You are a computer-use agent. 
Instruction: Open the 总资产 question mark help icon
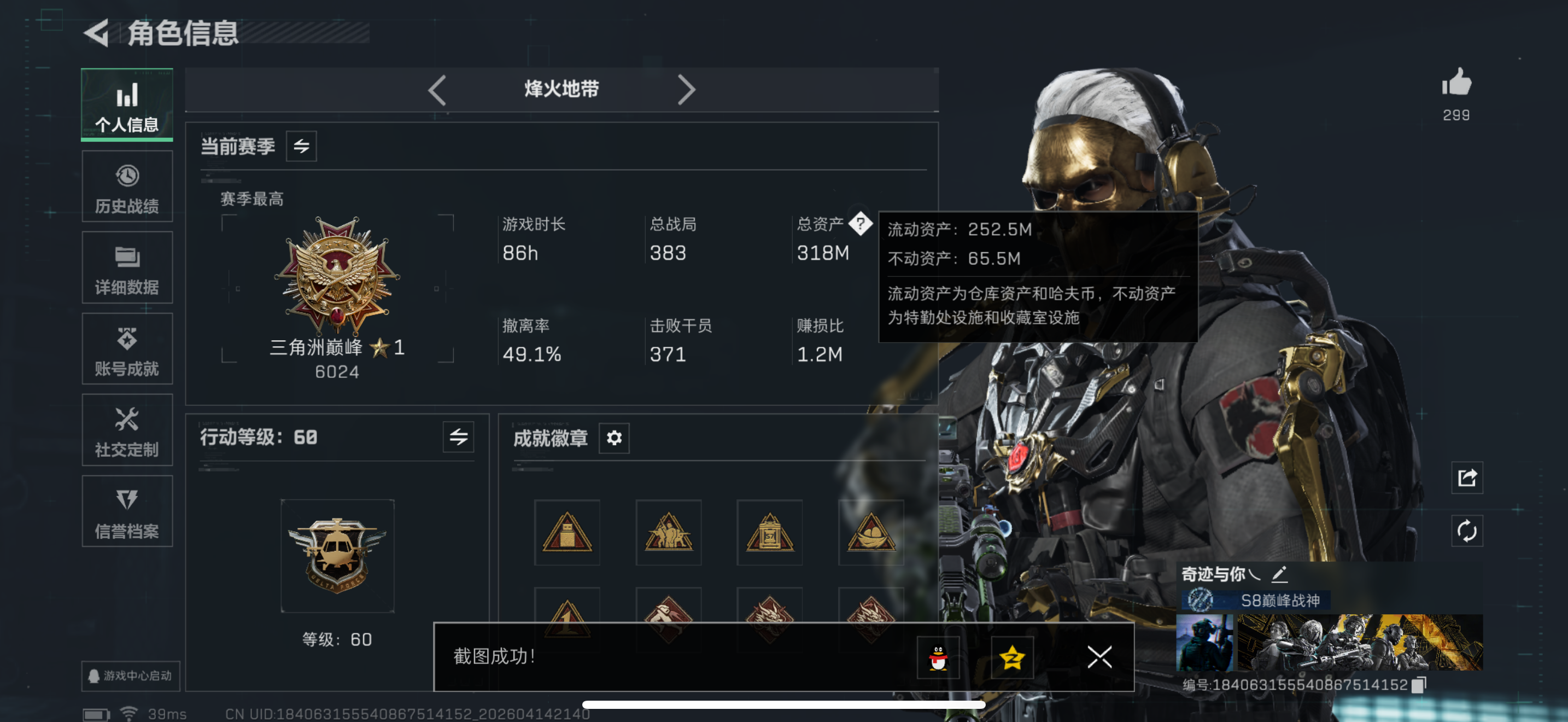(x=860, y=224)
